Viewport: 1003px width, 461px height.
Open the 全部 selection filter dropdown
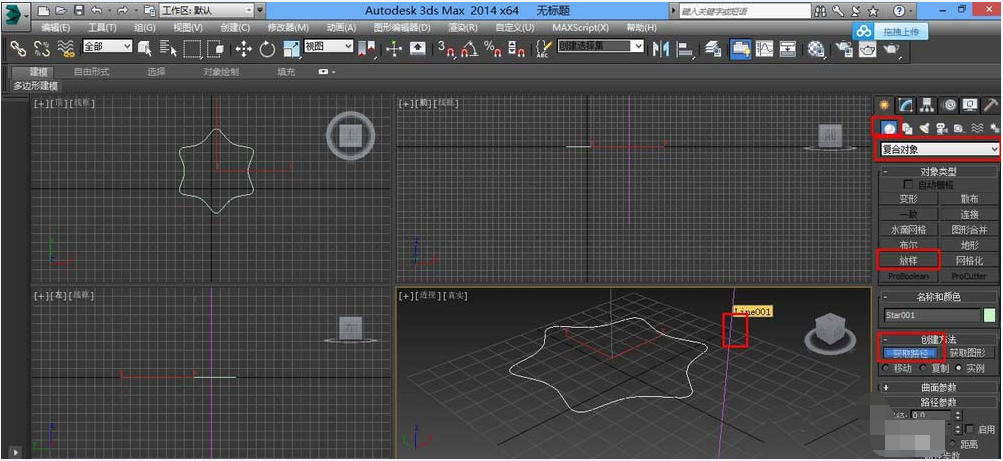107,46
